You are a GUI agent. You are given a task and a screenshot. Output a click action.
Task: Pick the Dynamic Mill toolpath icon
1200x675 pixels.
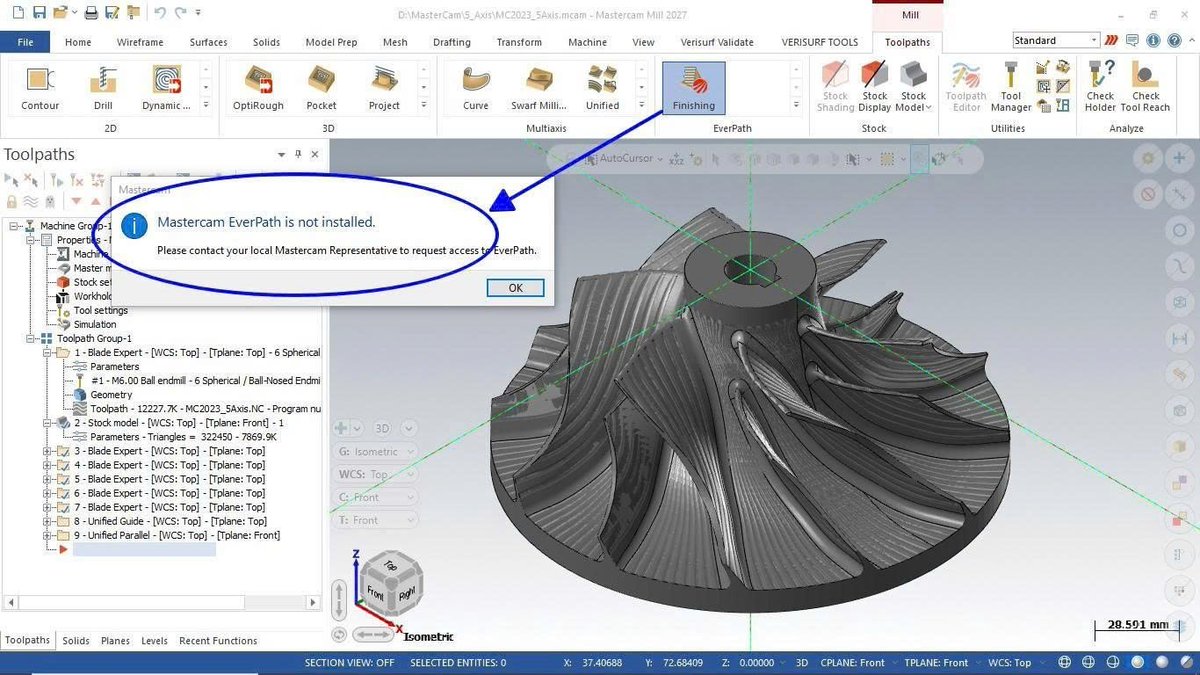pyautogui.click(x=167, y=88)
